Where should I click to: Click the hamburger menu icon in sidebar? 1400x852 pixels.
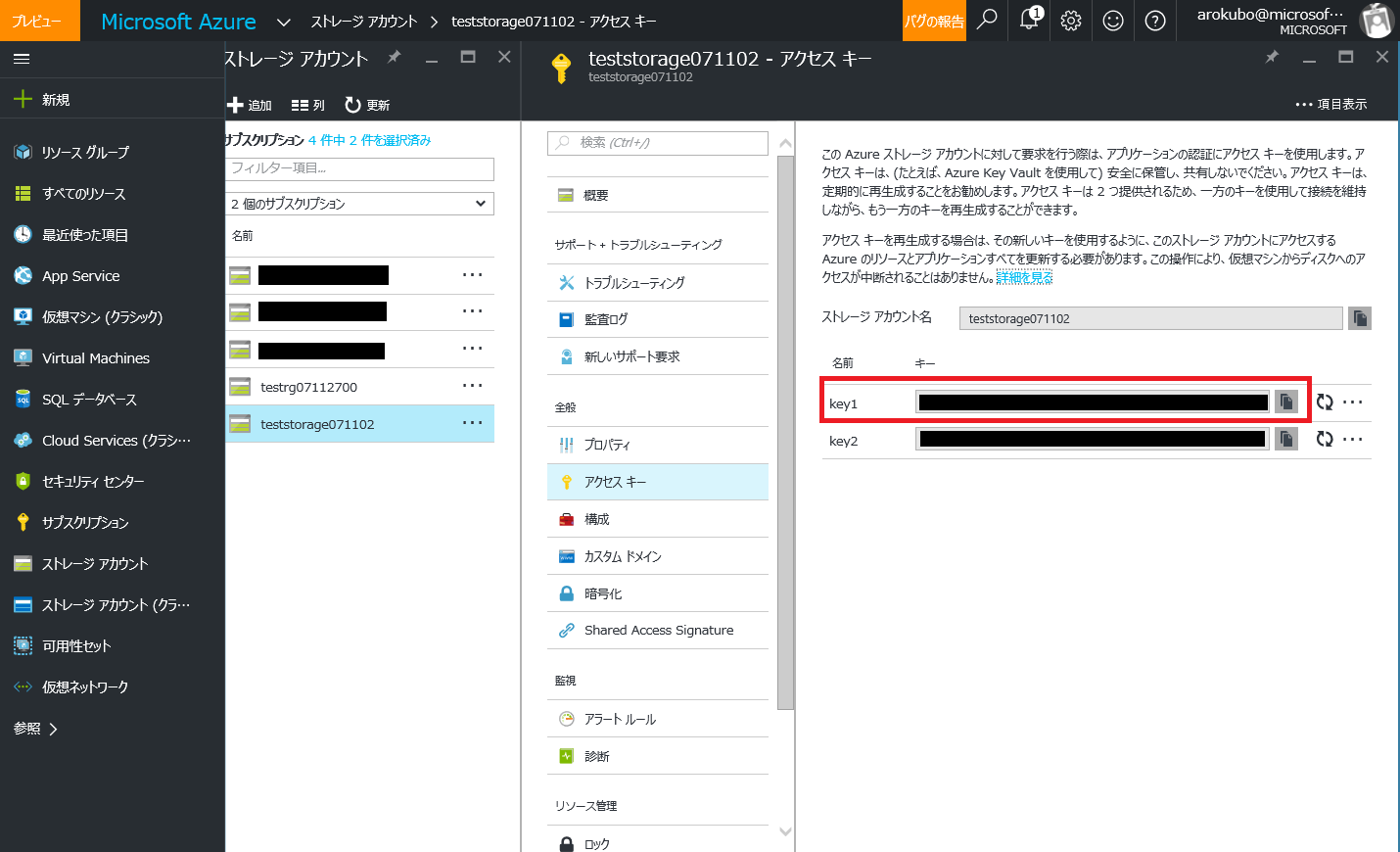coord(22,59)
